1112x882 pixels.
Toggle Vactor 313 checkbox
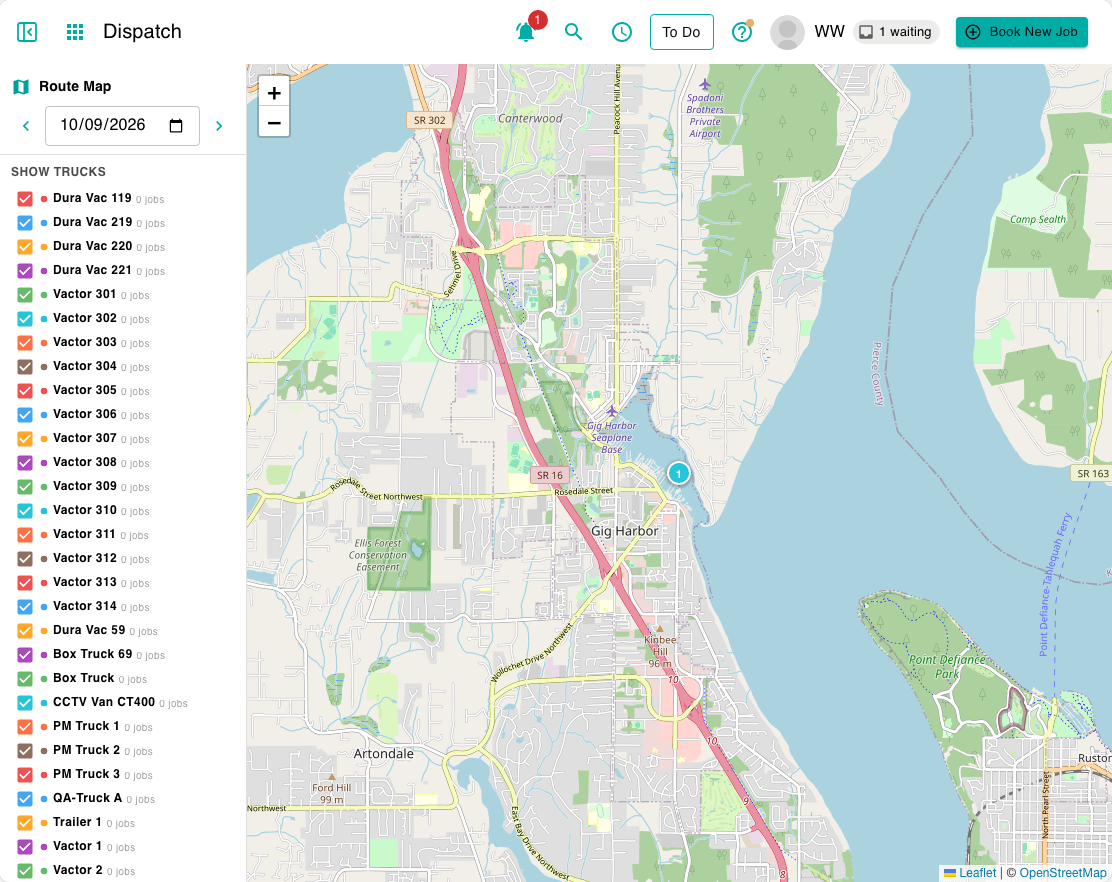[x=25, y=583]
